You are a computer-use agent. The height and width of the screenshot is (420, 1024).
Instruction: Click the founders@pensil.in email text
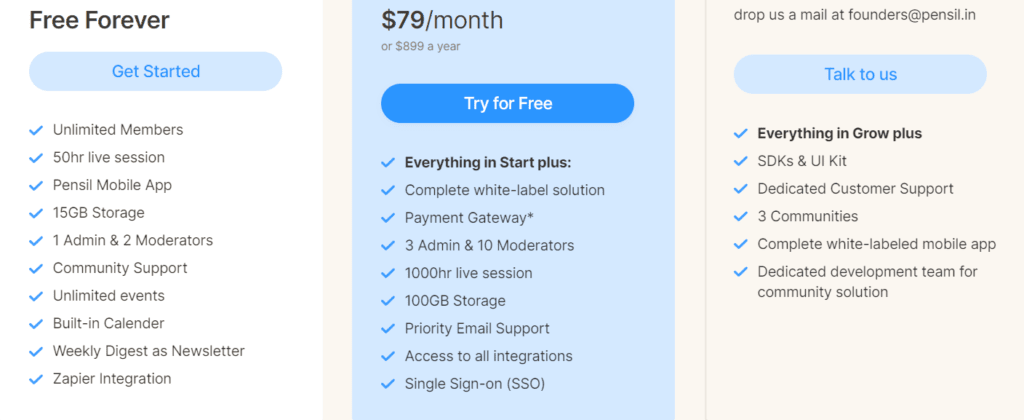[911, 15]
